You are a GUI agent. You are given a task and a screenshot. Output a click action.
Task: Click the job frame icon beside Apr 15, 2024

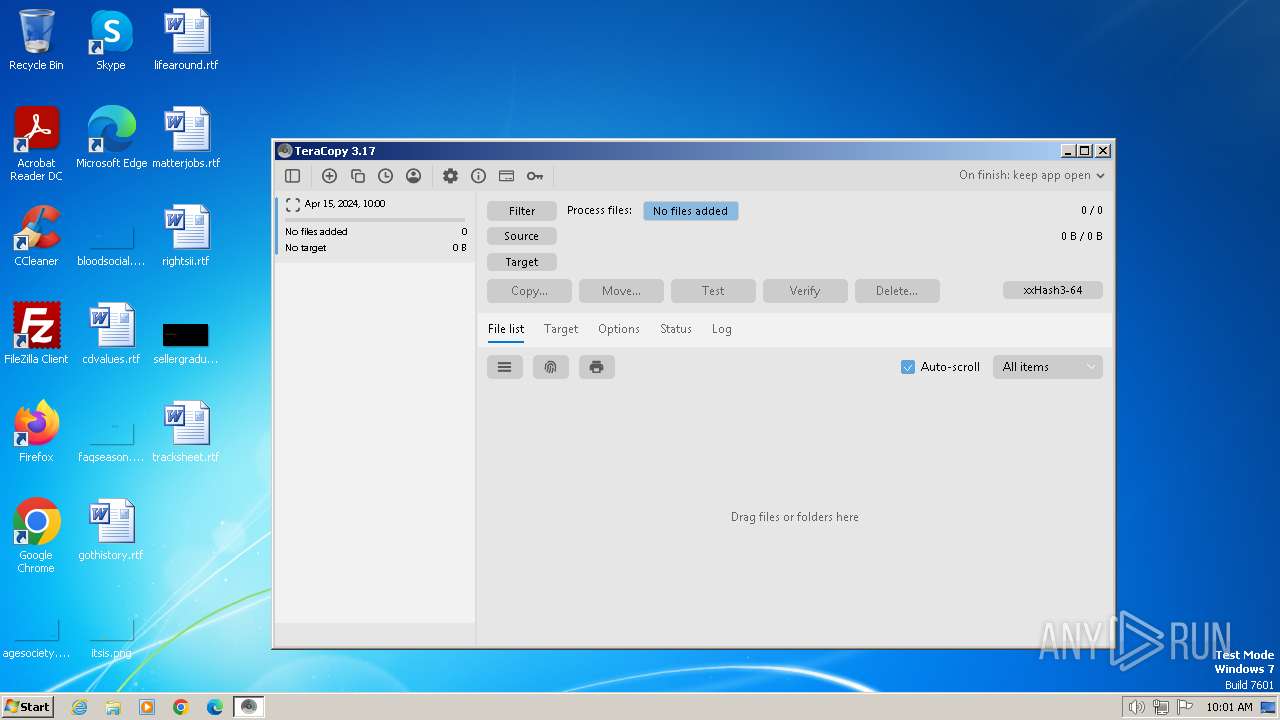point(292,204)
